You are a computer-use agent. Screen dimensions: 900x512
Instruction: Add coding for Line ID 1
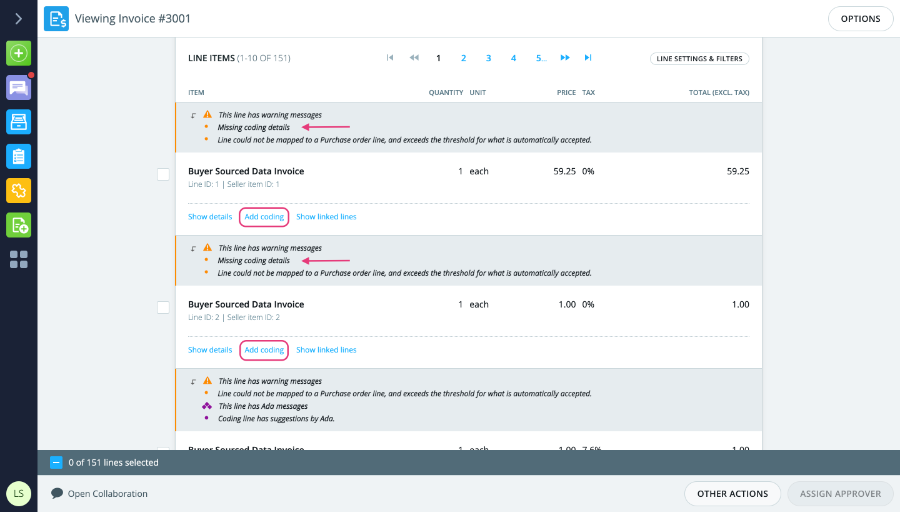click(264, 217)
